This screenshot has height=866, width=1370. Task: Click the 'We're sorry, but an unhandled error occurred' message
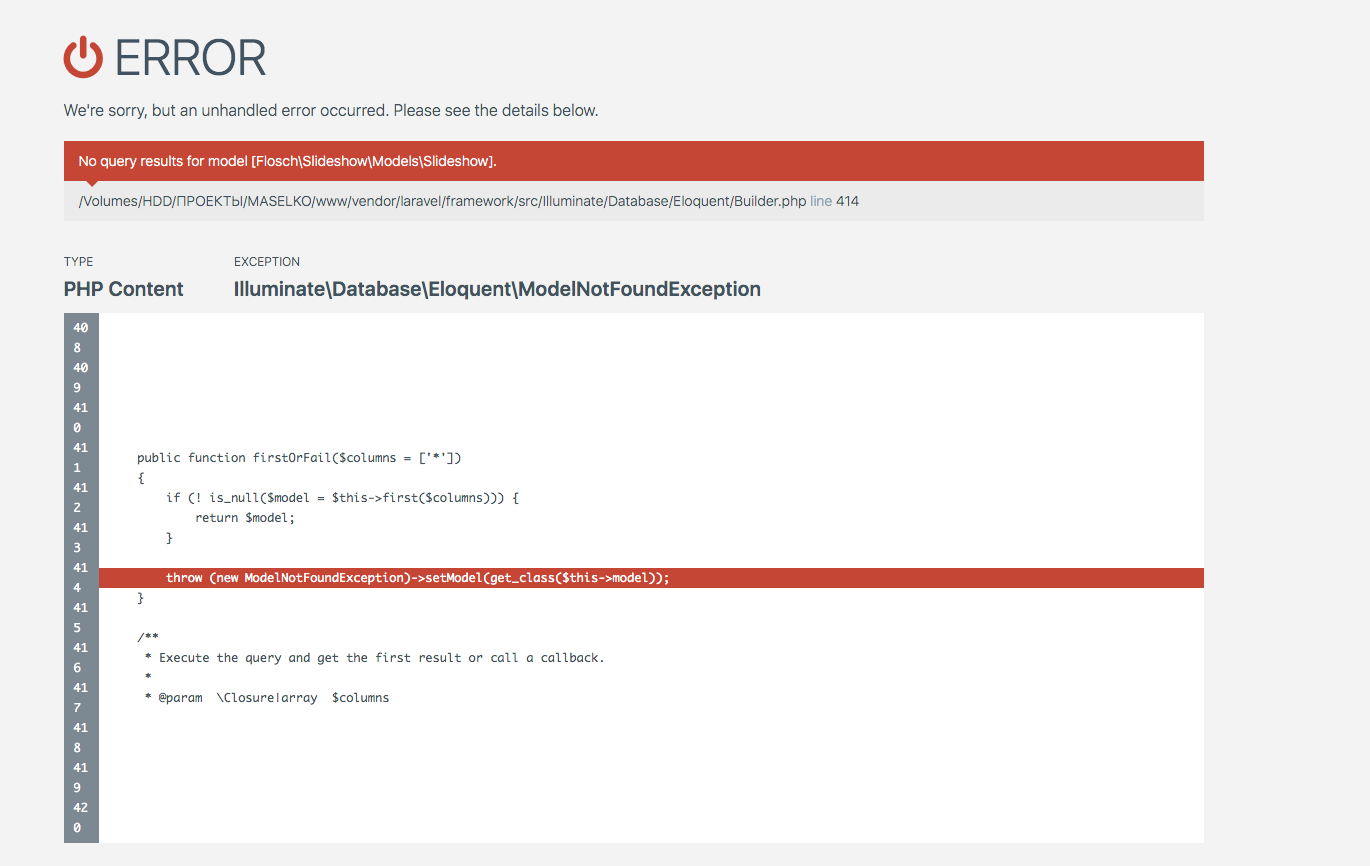(x=331, y=110)
